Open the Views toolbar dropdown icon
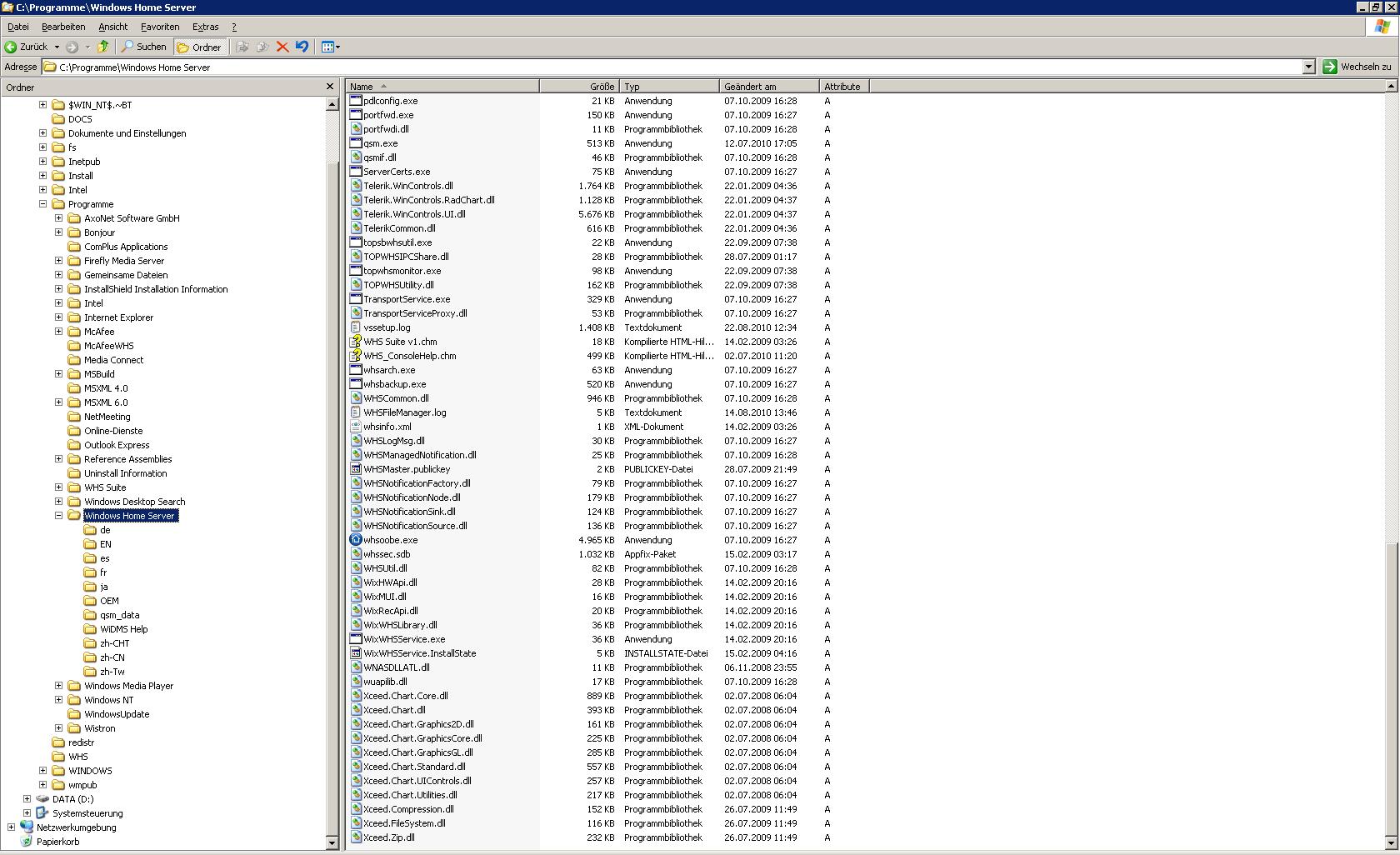The width and height of the screenshot is (1400, 855). [x=331, y=47]
